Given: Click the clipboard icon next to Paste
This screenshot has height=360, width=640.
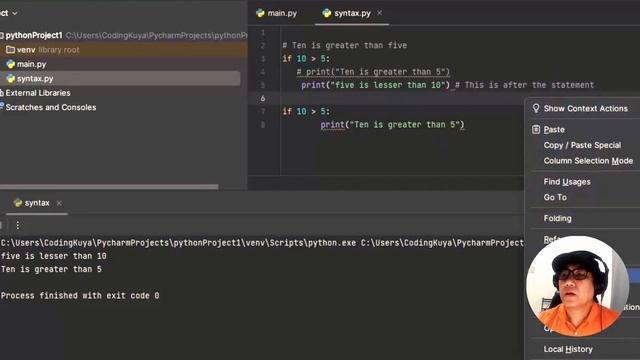Looking at the screenshot, I should point(536,129).
